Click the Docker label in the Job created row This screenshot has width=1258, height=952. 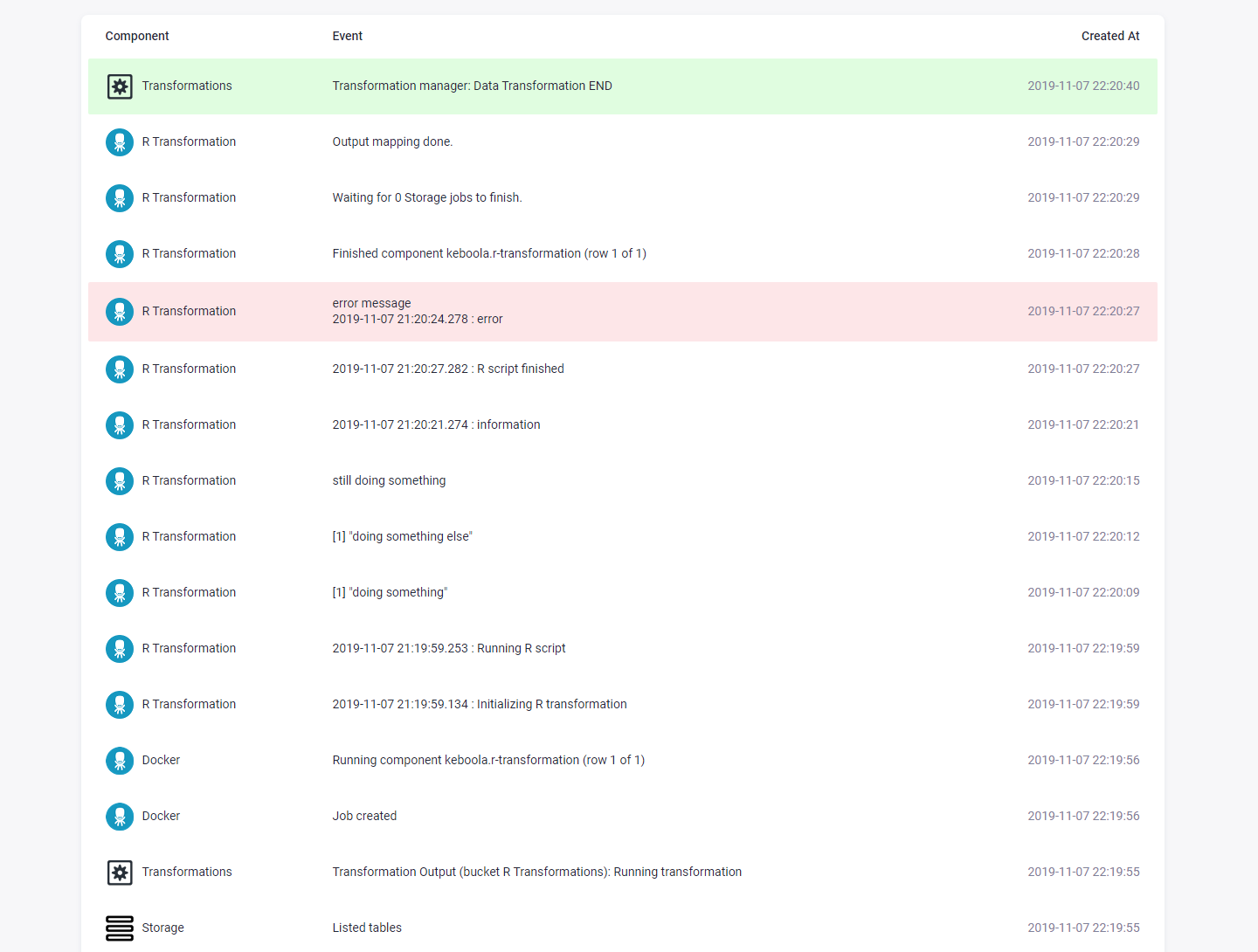tap(161, 816)
